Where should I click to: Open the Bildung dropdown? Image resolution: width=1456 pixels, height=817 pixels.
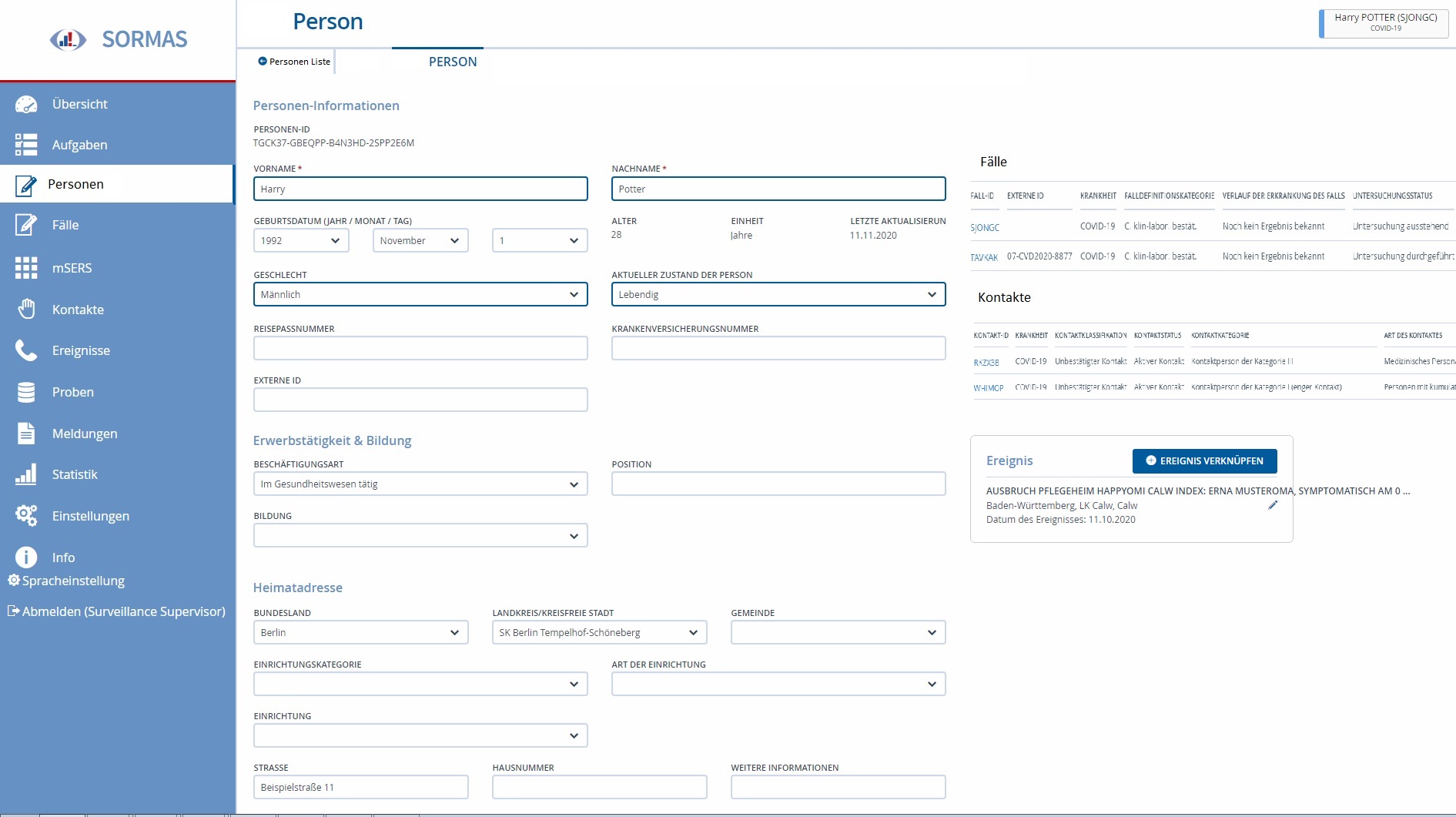point(420,535)
